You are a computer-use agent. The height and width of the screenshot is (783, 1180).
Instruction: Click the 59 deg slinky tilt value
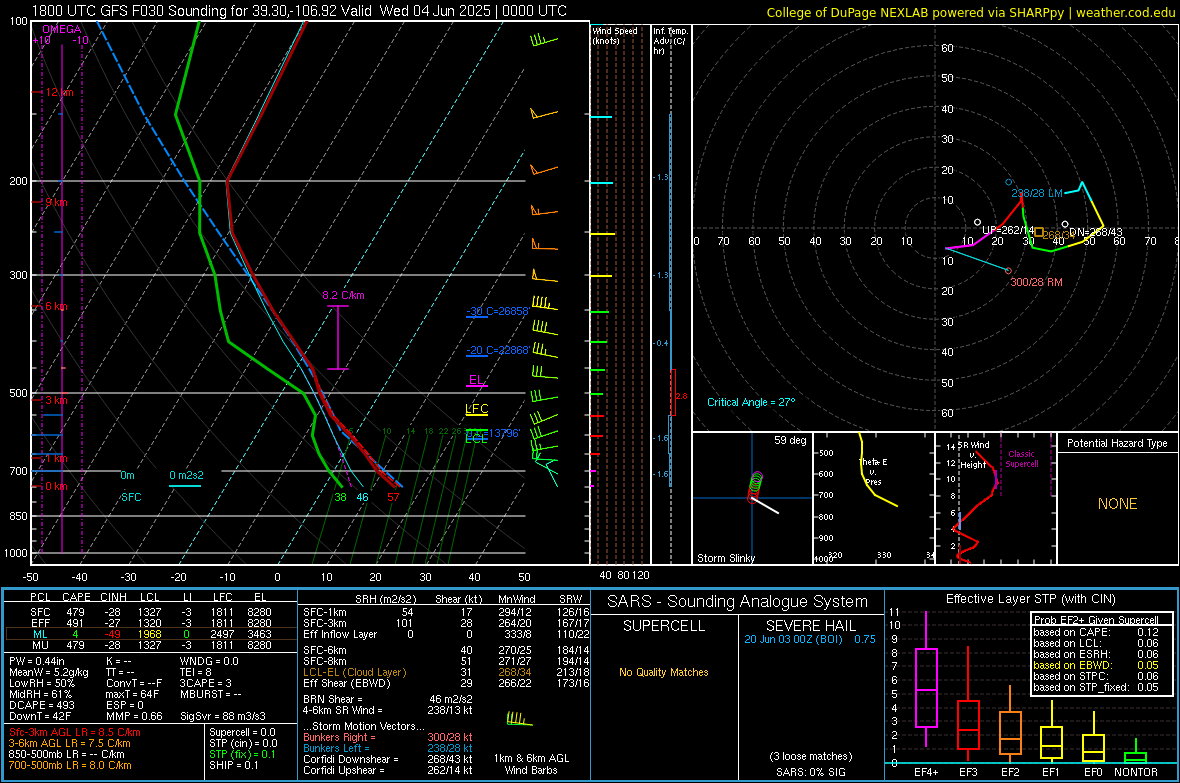790,440
